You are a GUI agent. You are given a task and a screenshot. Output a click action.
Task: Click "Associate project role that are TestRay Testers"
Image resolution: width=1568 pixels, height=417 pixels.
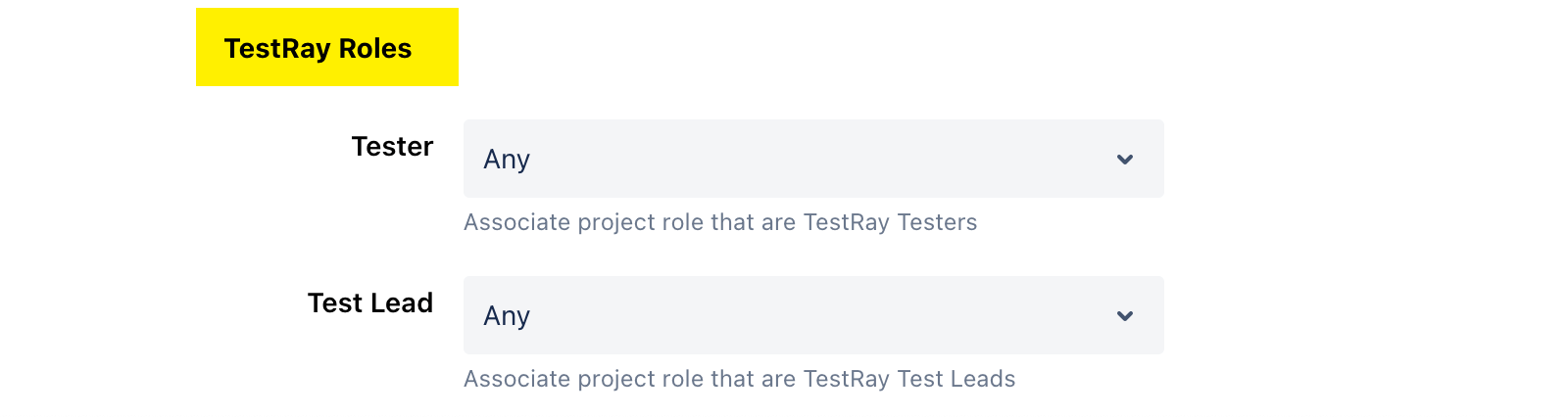(x=720, y=222)
